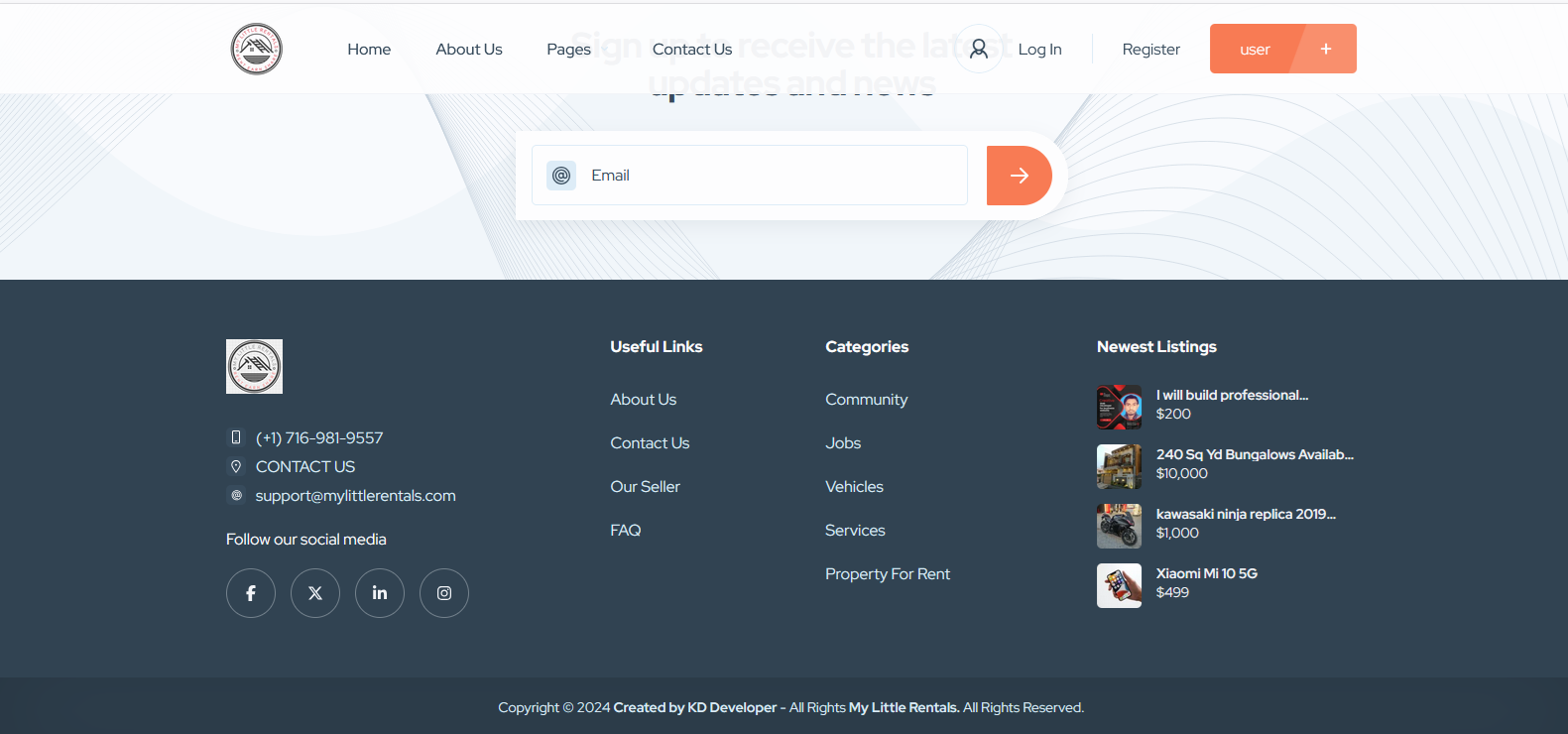1568x734 pixels.
Task: Open the 240 Sq Yd Bungalows thumbnail
Action: (1119, 466)
